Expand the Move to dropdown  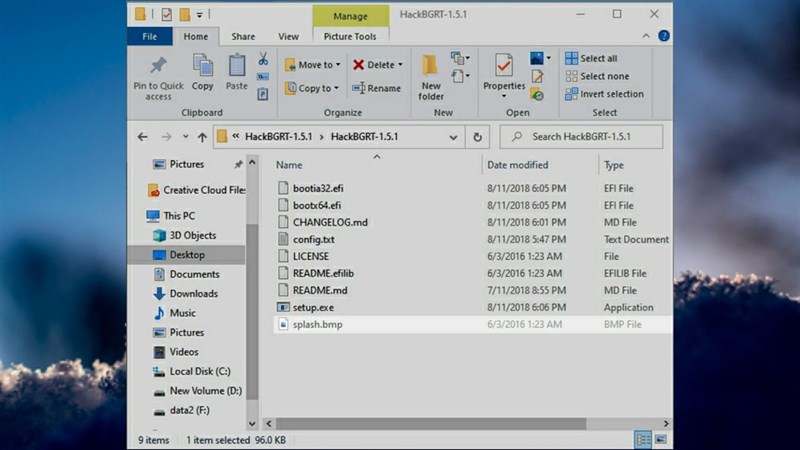click(313, 65)
